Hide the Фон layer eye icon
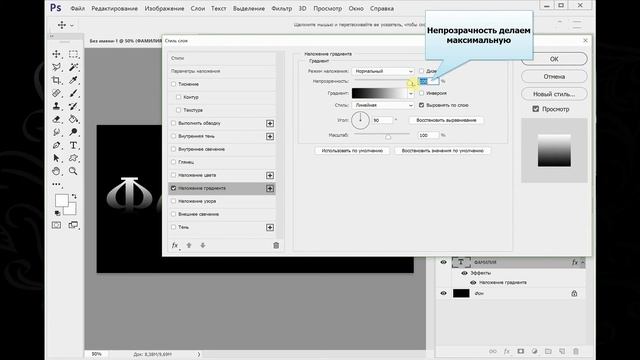 tap(443, 293)
